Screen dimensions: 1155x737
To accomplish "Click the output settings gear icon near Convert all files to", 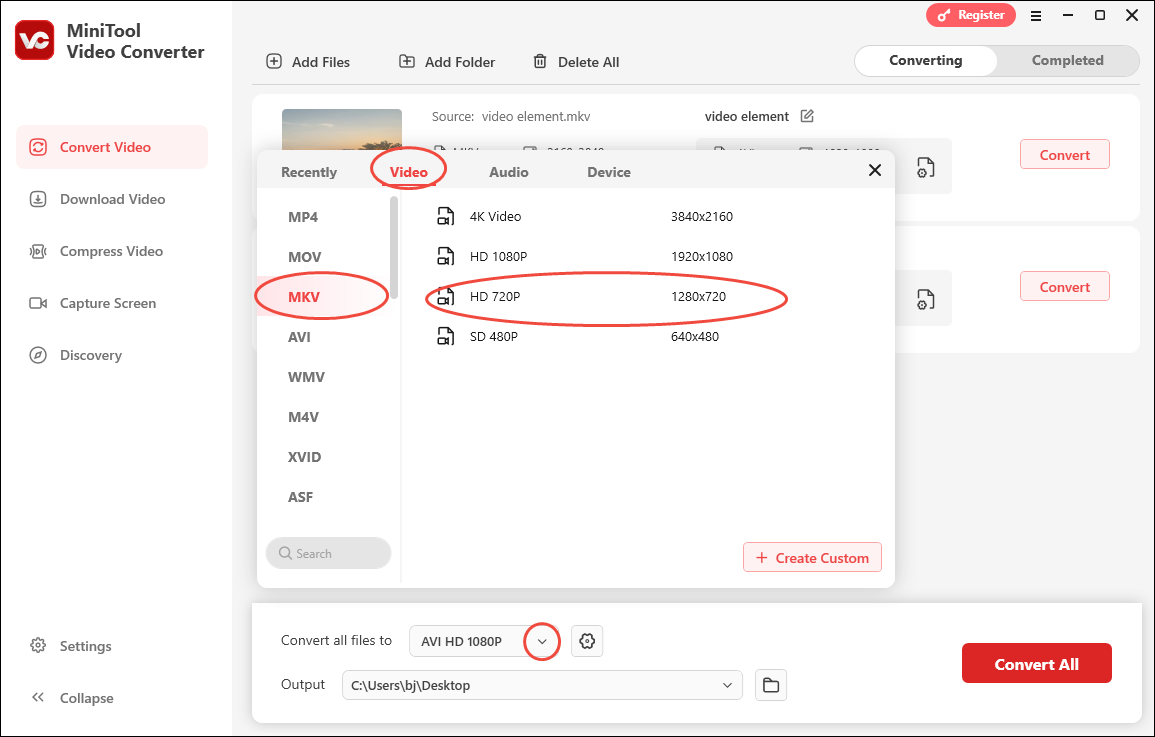I will pos(587,641).
